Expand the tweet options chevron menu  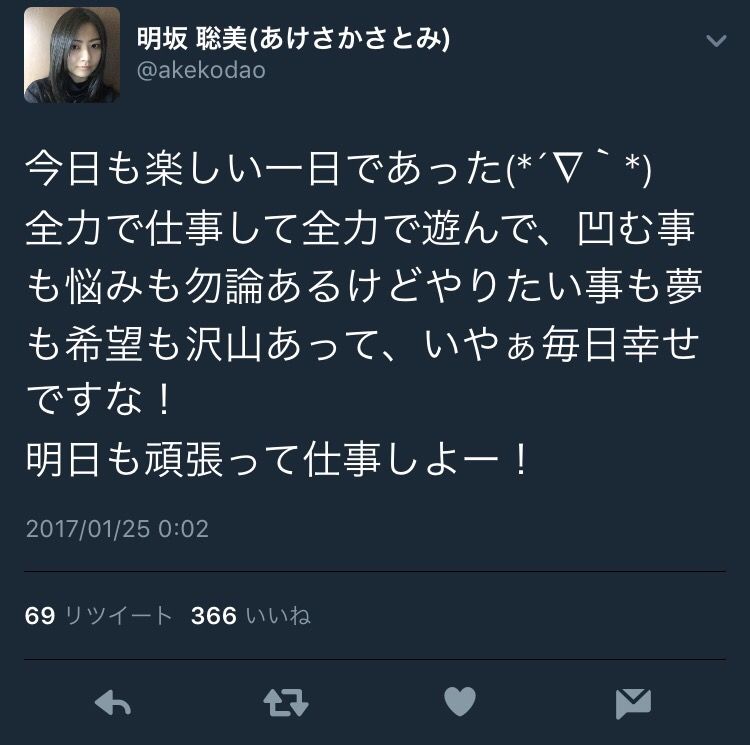click(716, 41)
